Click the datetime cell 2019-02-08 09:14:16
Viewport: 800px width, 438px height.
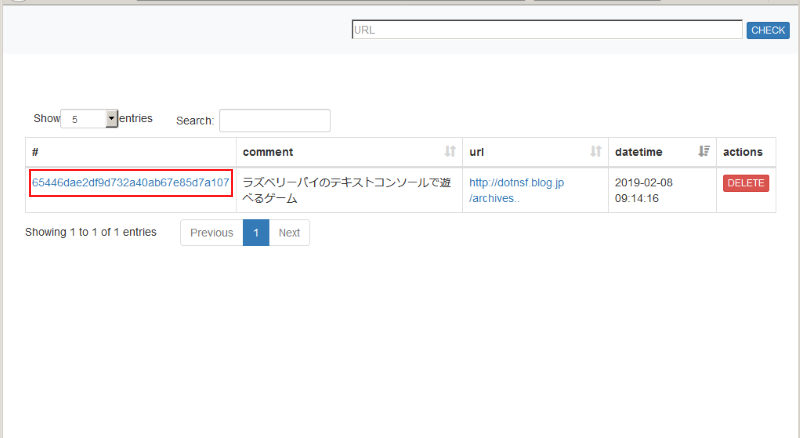[x=662, y=190]
